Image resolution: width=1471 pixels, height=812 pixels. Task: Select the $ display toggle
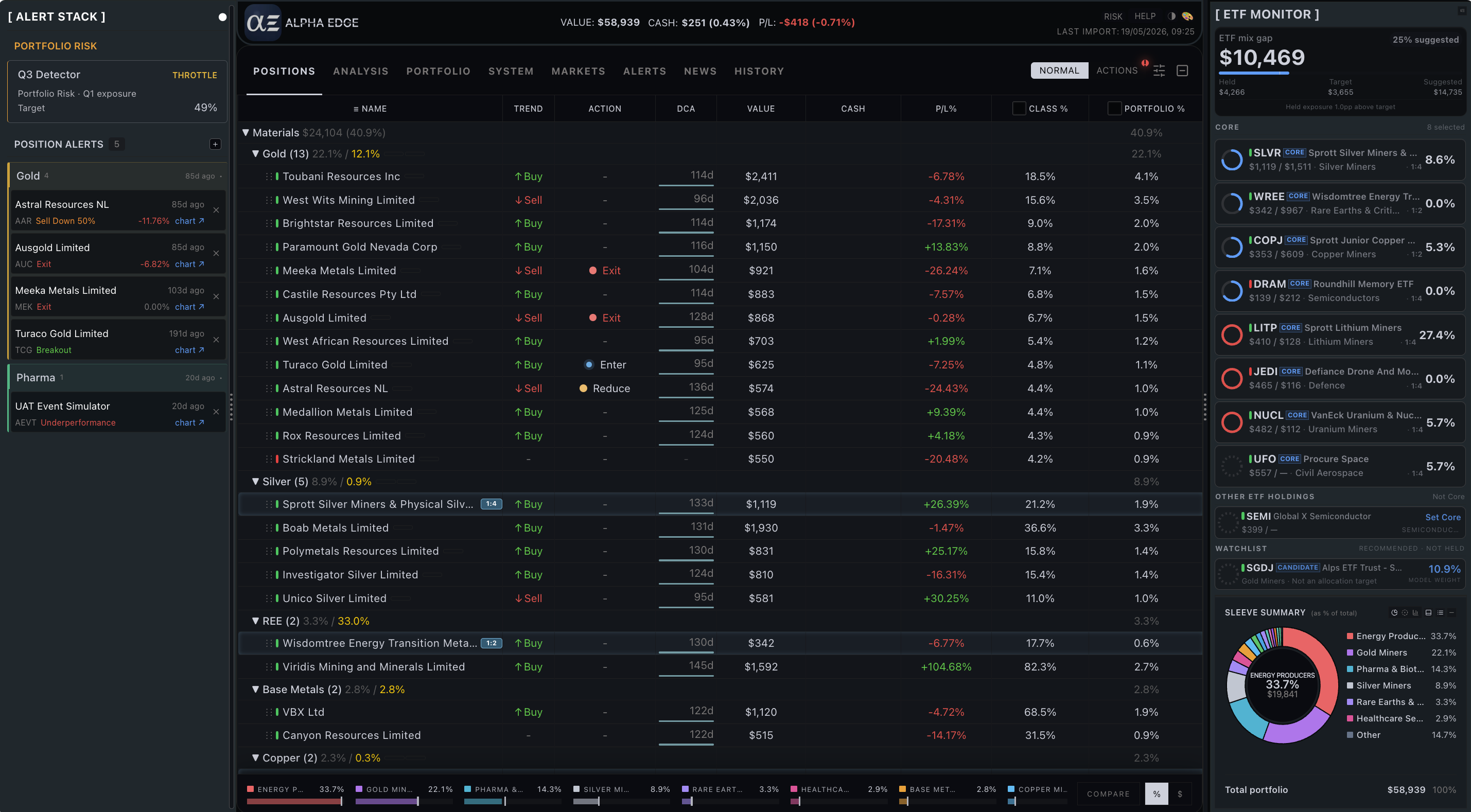coord(1180,793)
